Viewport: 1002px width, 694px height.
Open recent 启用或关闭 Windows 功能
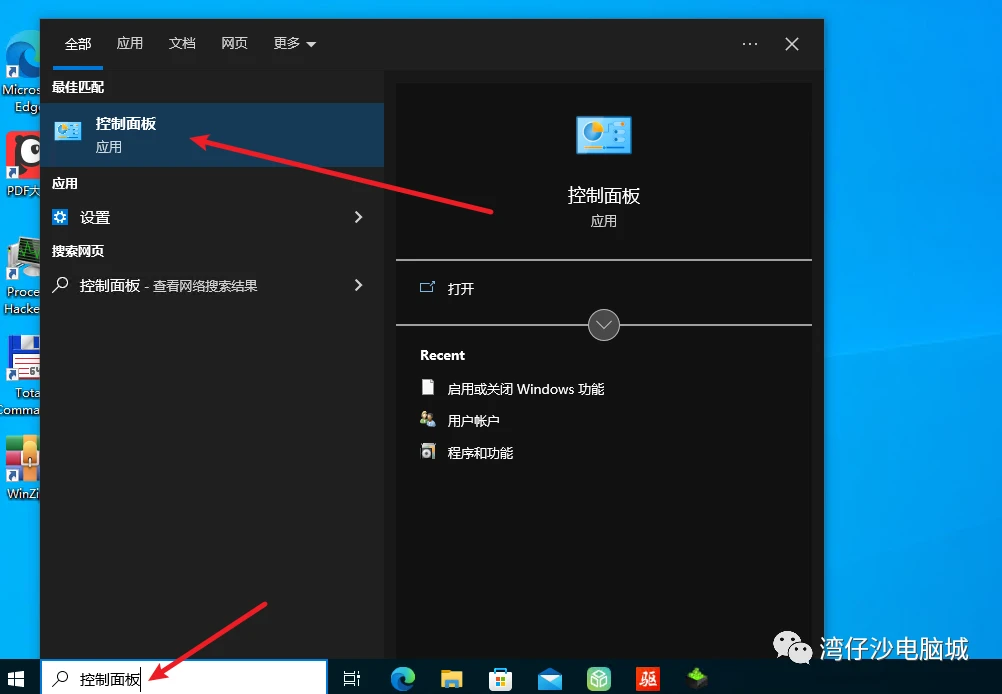click(x=526, y=389)
